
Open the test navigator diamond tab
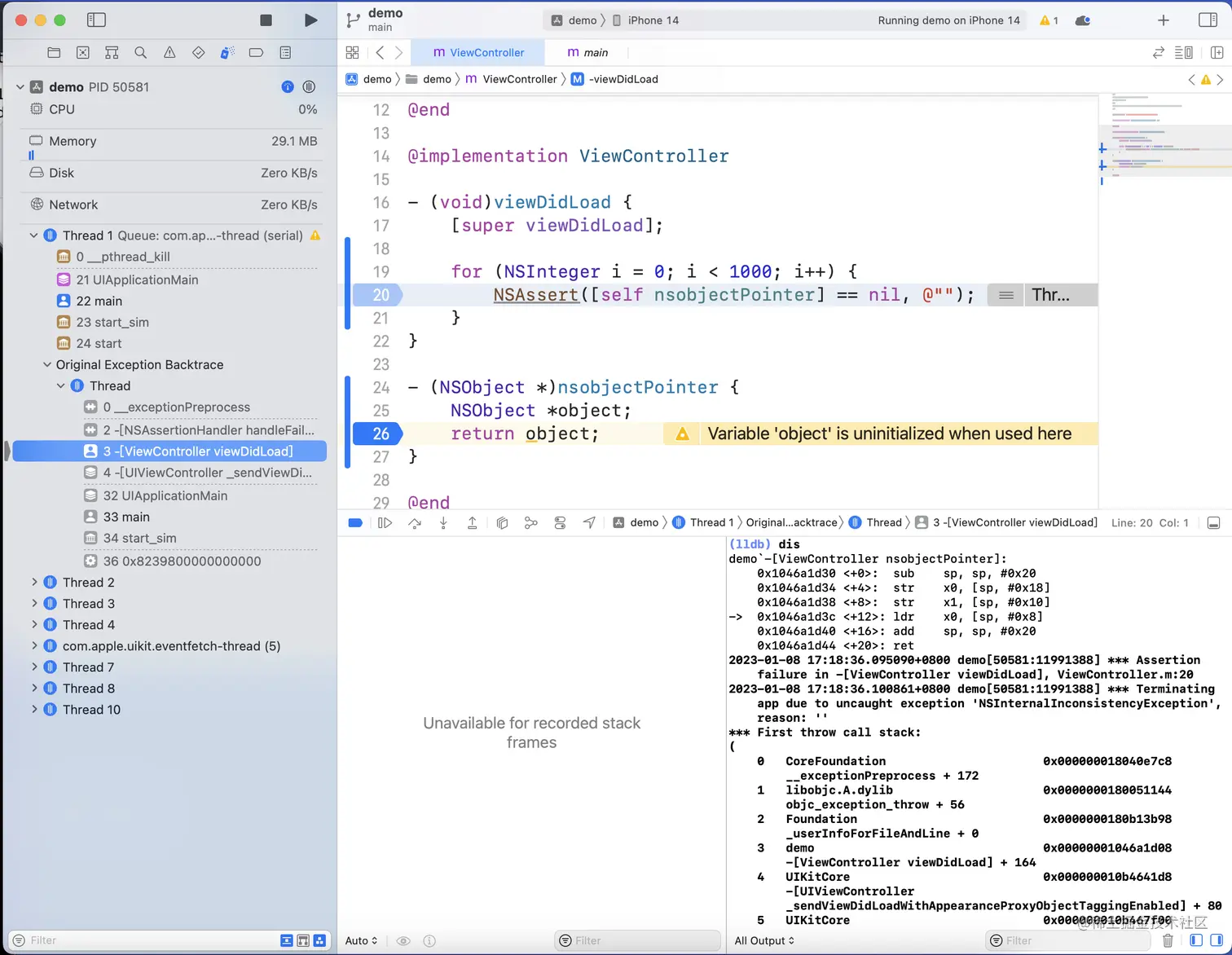pyautogui.click(x=198, y=52)
